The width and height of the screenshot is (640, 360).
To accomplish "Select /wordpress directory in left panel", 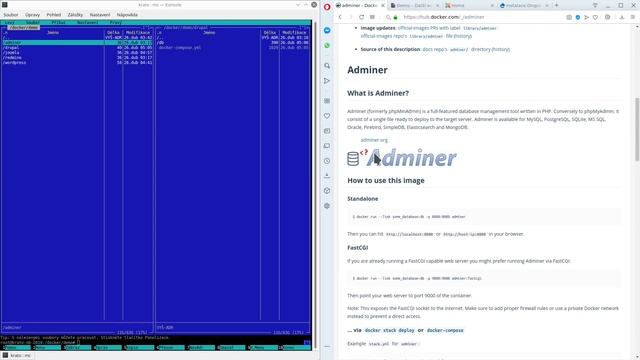I will [77, 62].
